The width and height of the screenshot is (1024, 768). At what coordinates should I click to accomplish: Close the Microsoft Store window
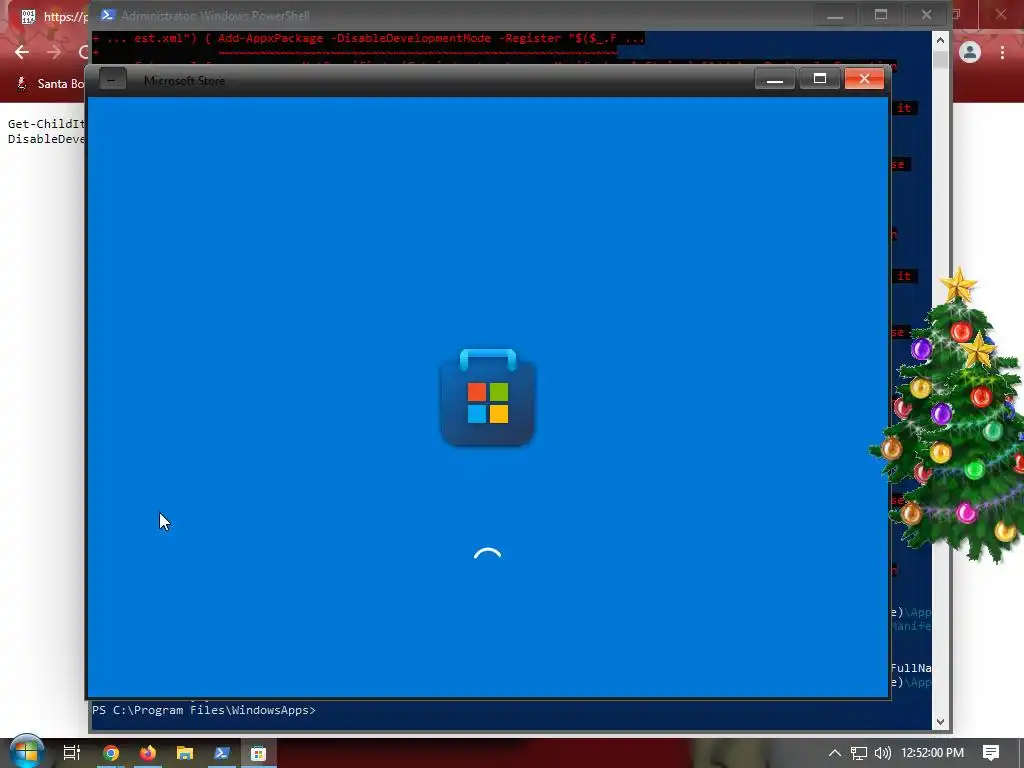(864, 79)
